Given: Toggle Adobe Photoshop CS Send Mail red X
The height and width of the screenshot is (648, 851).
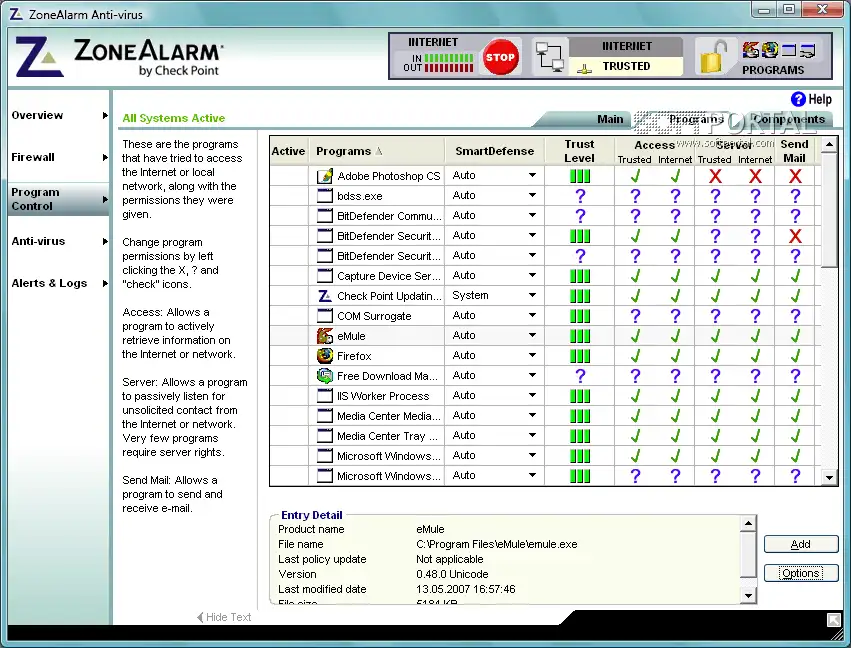Looking at the screenshot, I should click(x=795, y=176).
